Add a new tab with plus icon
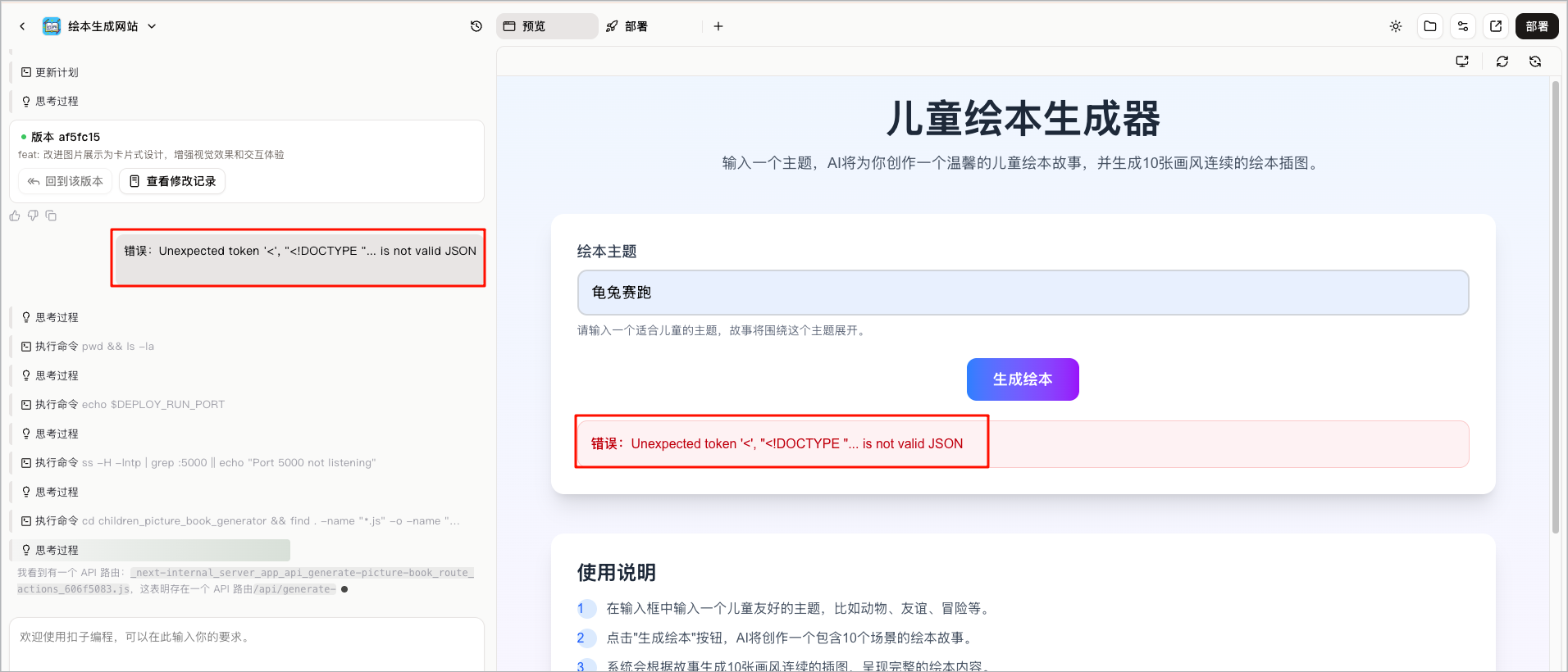Screen dimensions: 1568x672 tap(718, 26)
